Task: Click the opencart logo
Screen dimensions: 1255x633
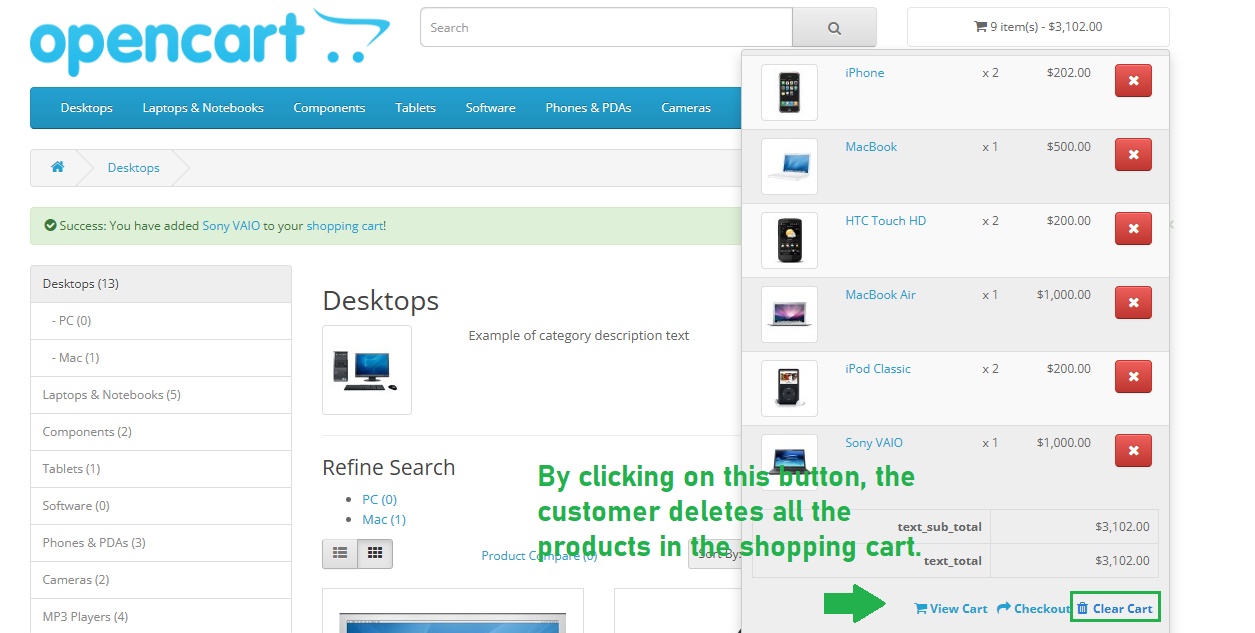Action: click(x=209, y=42)
